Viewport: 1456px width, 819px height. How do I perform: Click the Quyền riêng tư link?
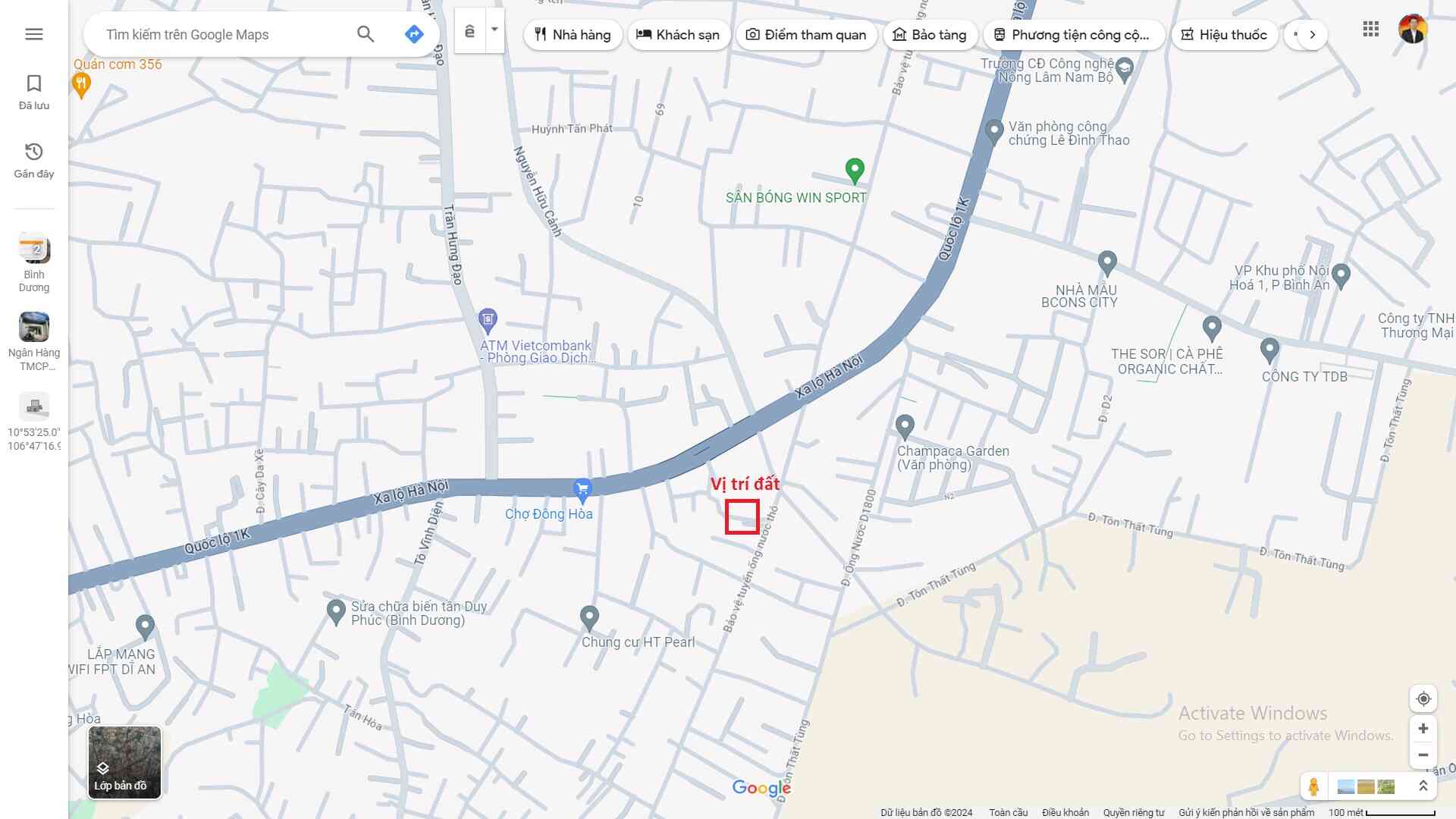tap(1133, 812)
